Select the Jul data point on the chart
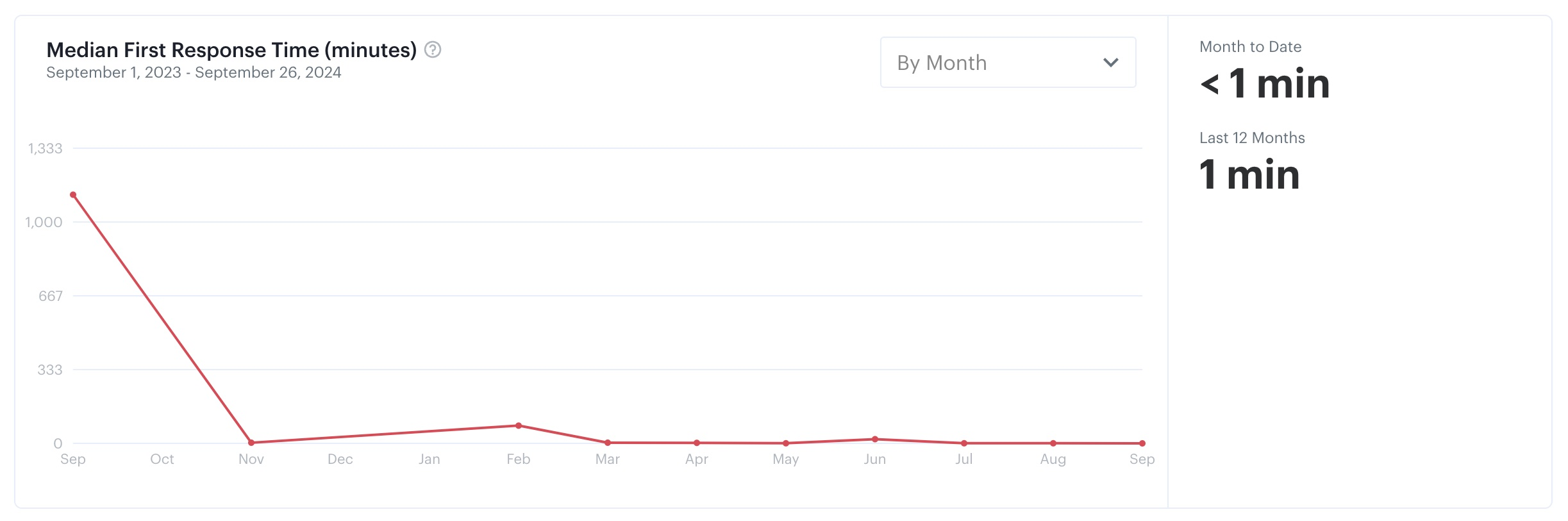1568x521 pixels. [964, 443]
